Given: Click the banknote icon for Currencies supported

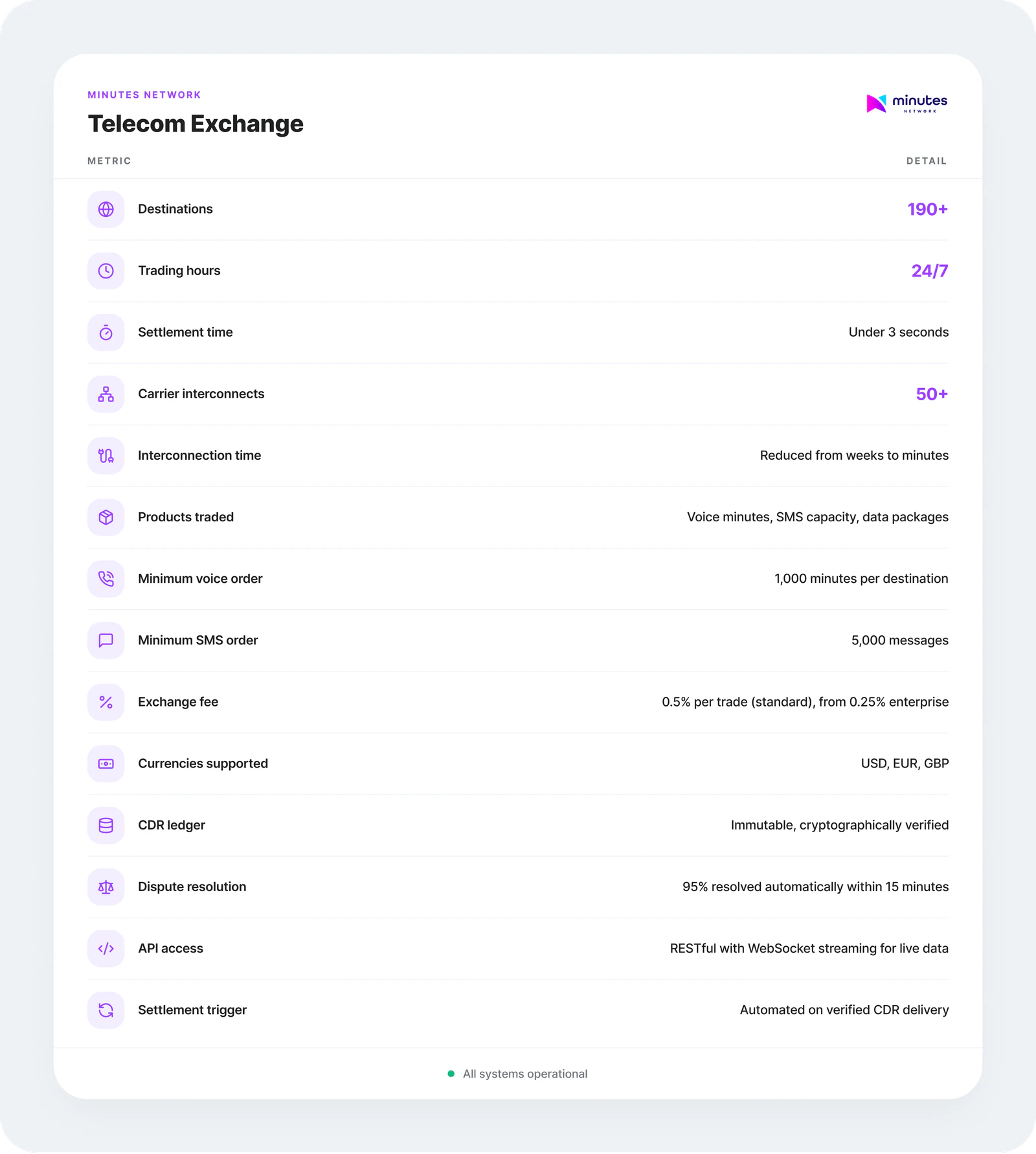Looking at the screenshot, I should (x=106, y=764).
